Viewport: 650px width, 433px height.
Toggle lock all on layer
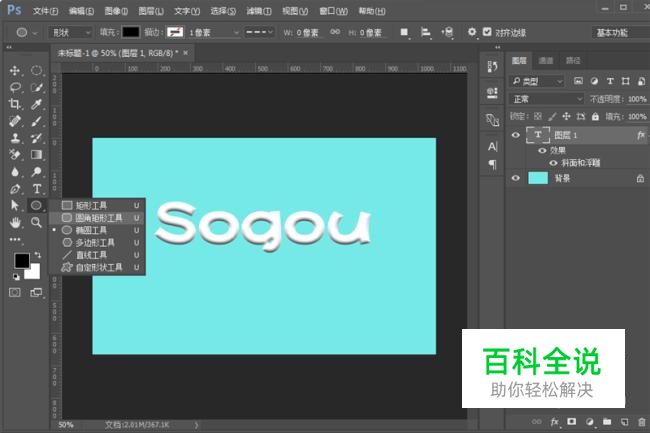click(595, 116)
